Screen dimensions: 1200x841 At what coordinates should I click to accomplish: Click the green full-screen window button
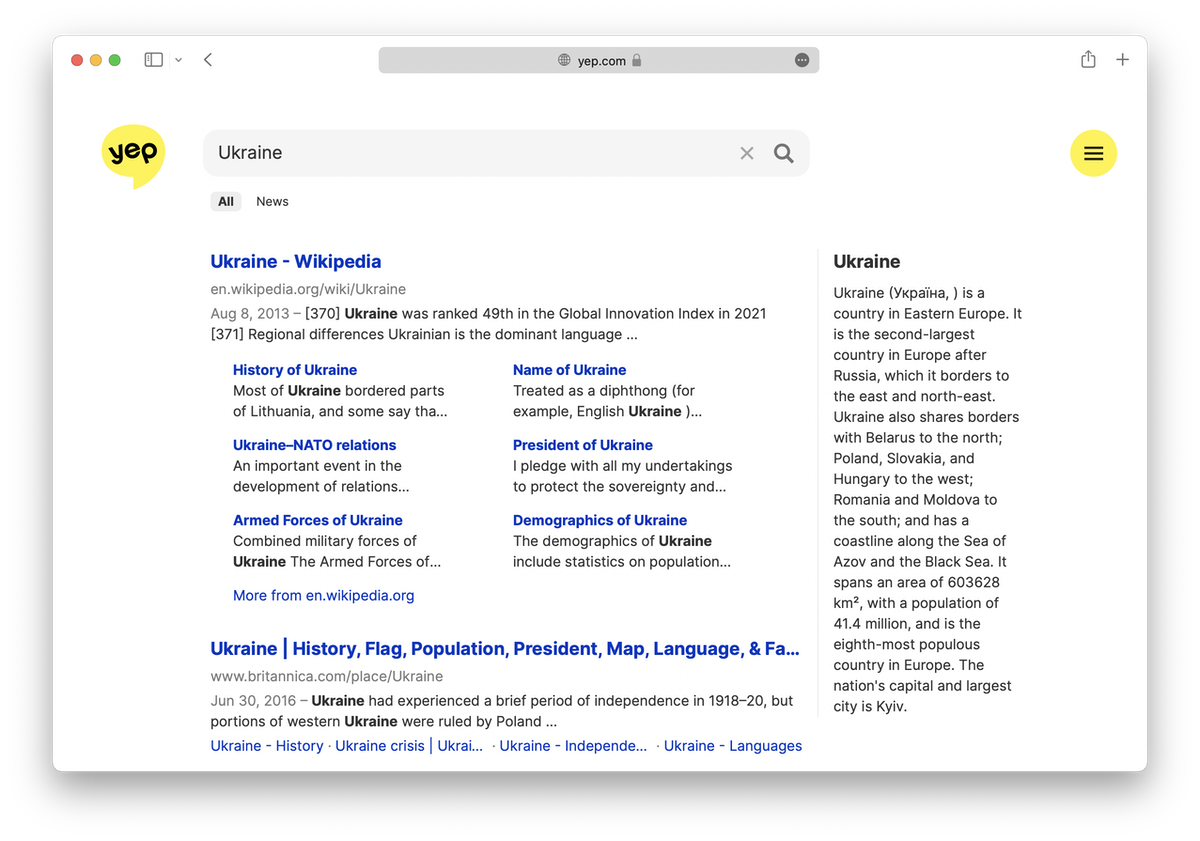point(115,60)
